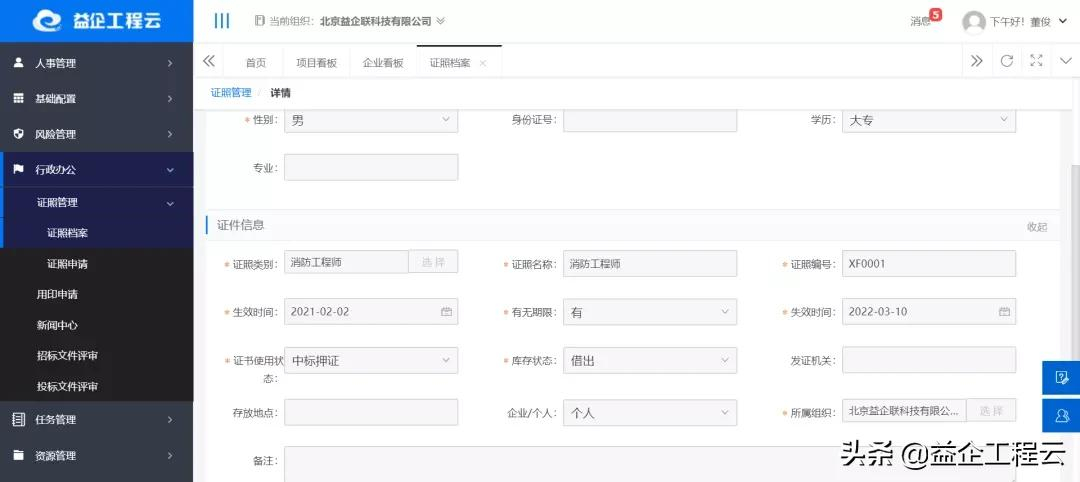Expand 基础配置 menu

[x=96, y=98]
